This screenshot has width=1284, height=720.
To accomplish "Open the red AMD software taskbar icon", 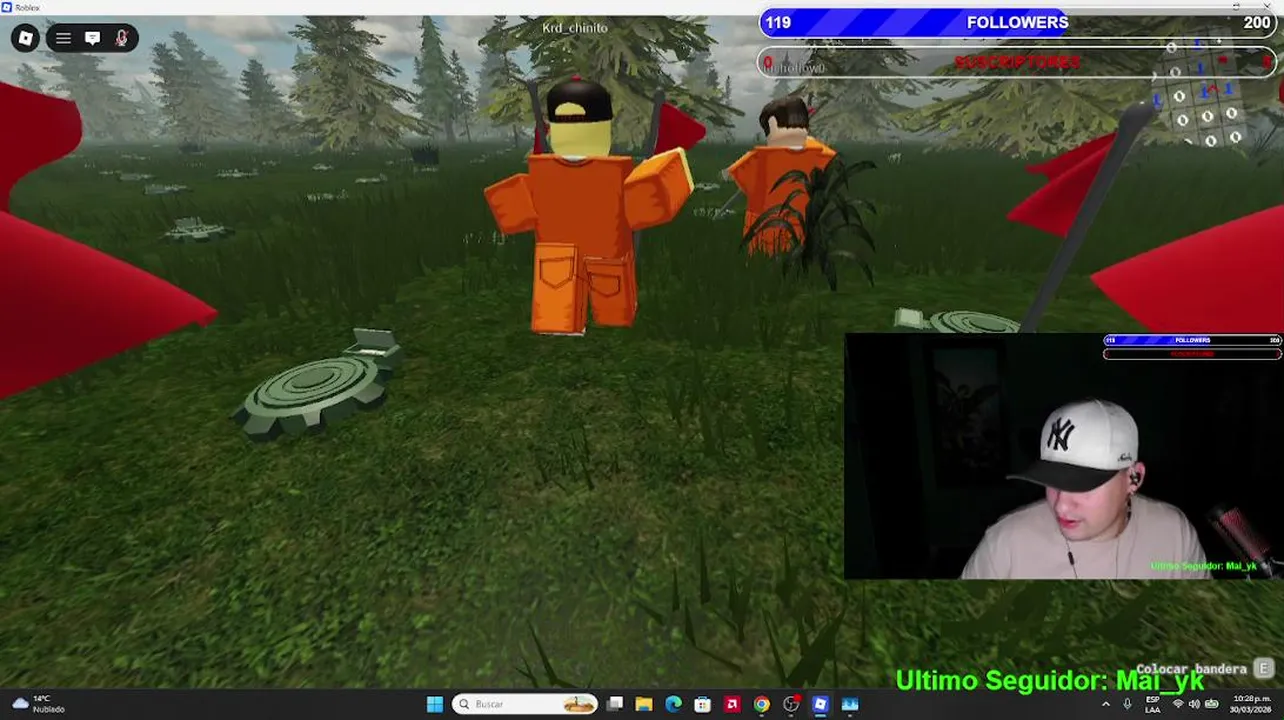I will [732, 704].
